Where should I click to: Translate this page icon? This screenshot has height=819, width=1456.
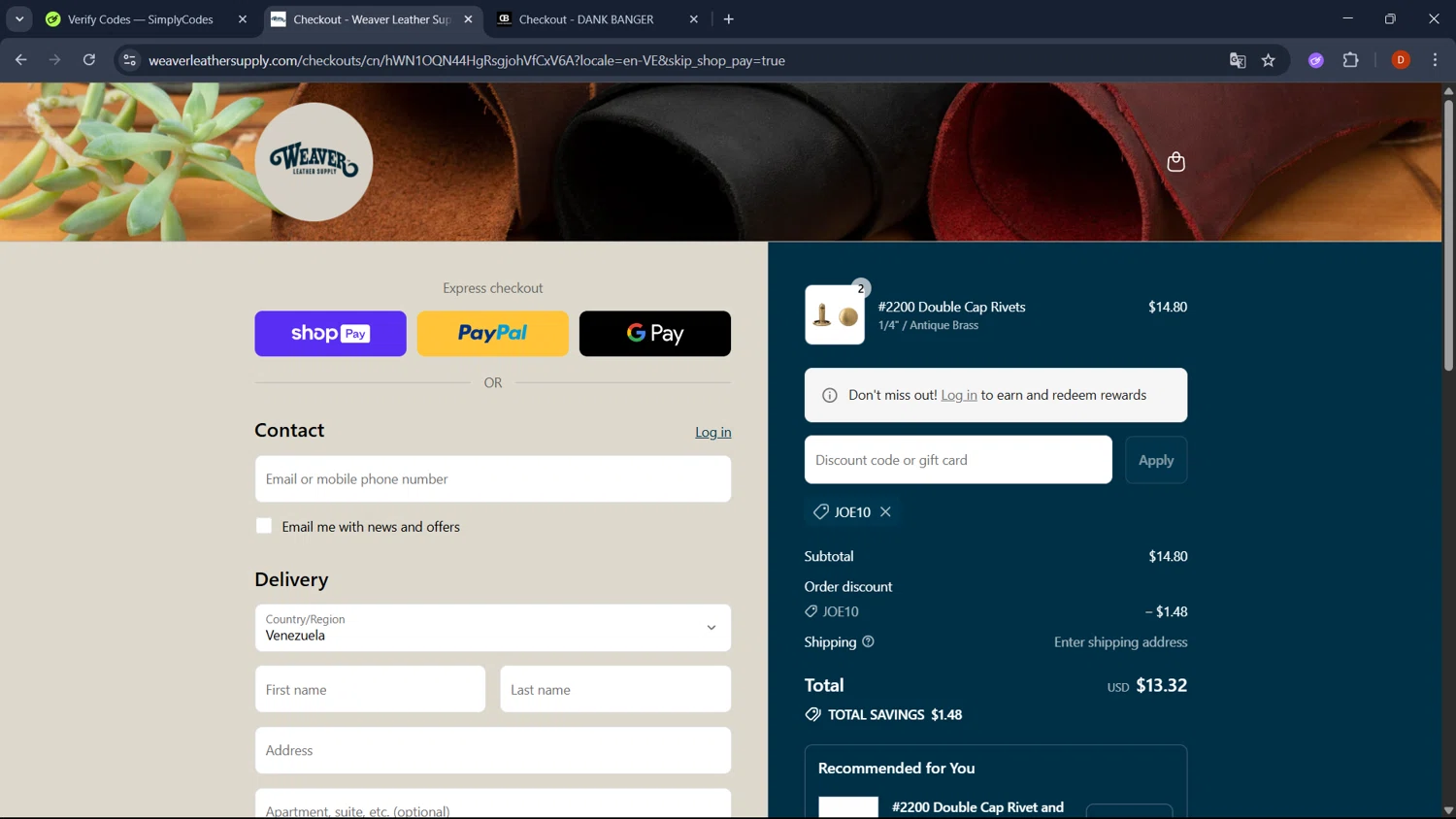(1238, 60)
